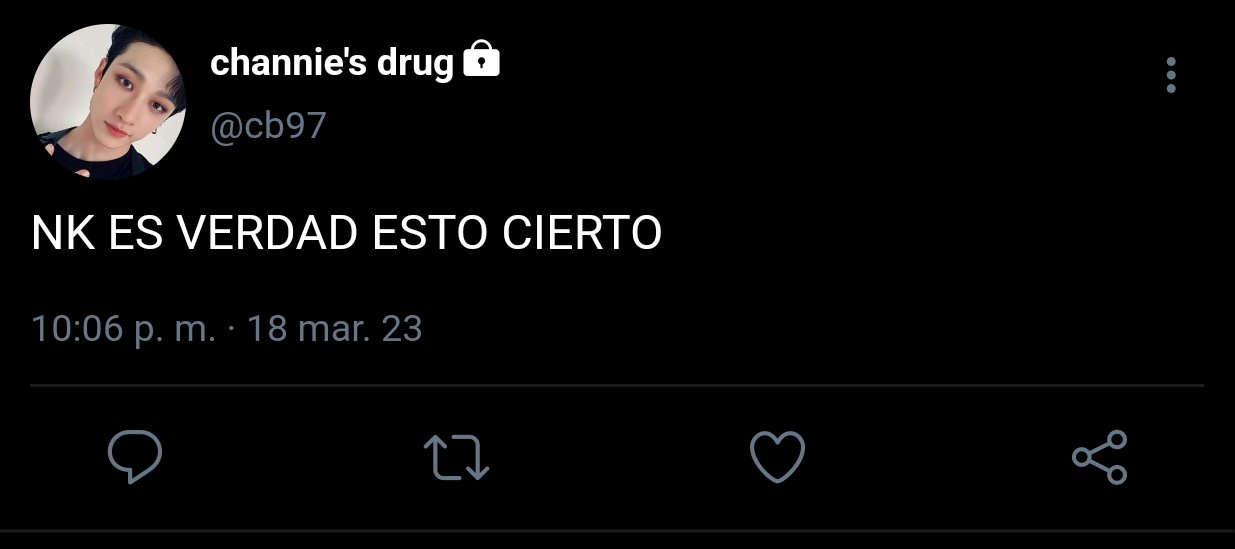View channie's drug profile picture

coord(109,103)
